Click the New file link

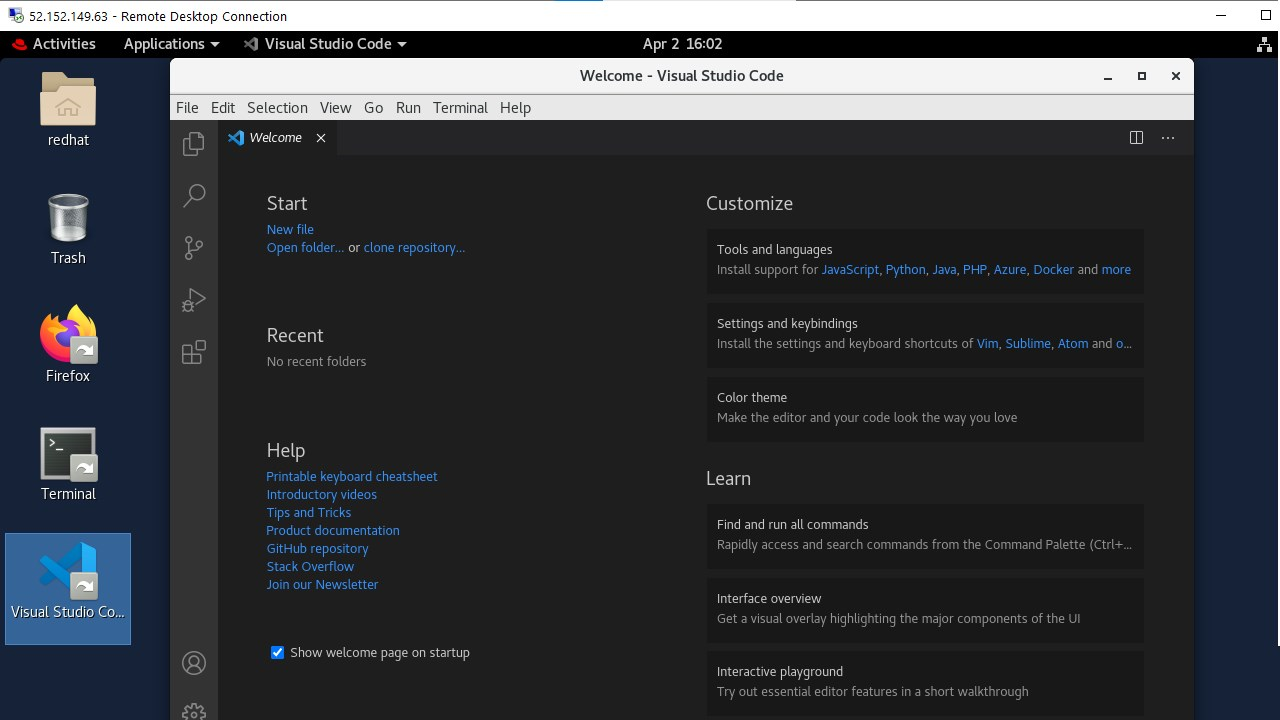click(290, 230)
